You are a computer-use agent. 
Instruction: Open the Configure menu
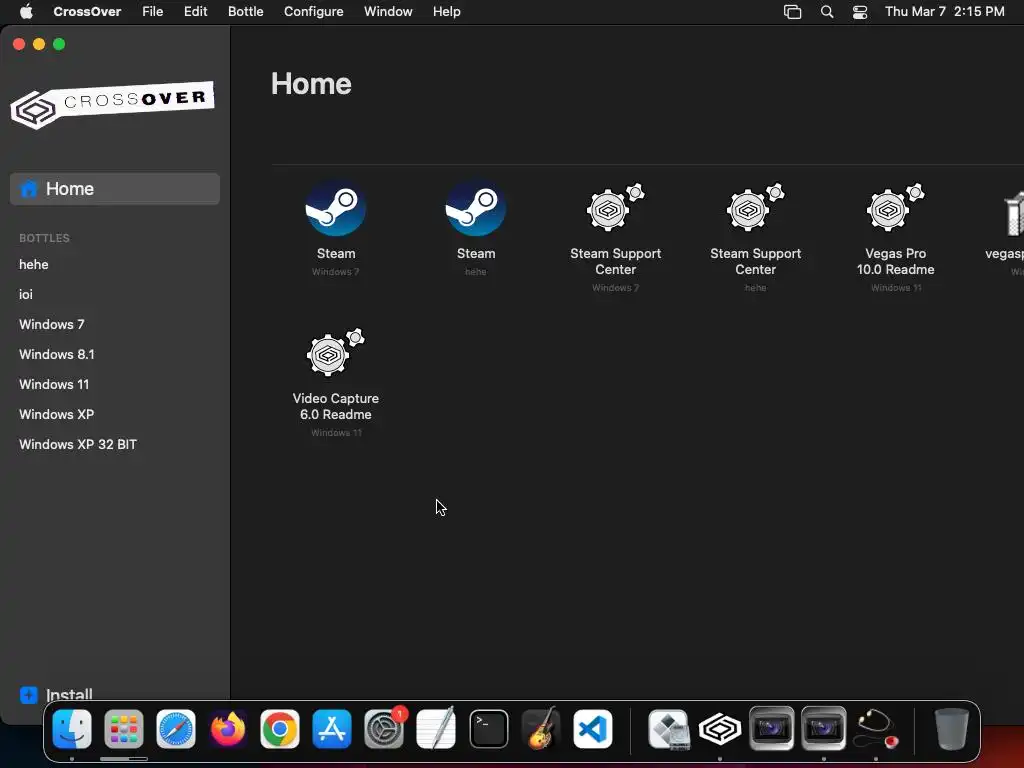pos(313,11)
